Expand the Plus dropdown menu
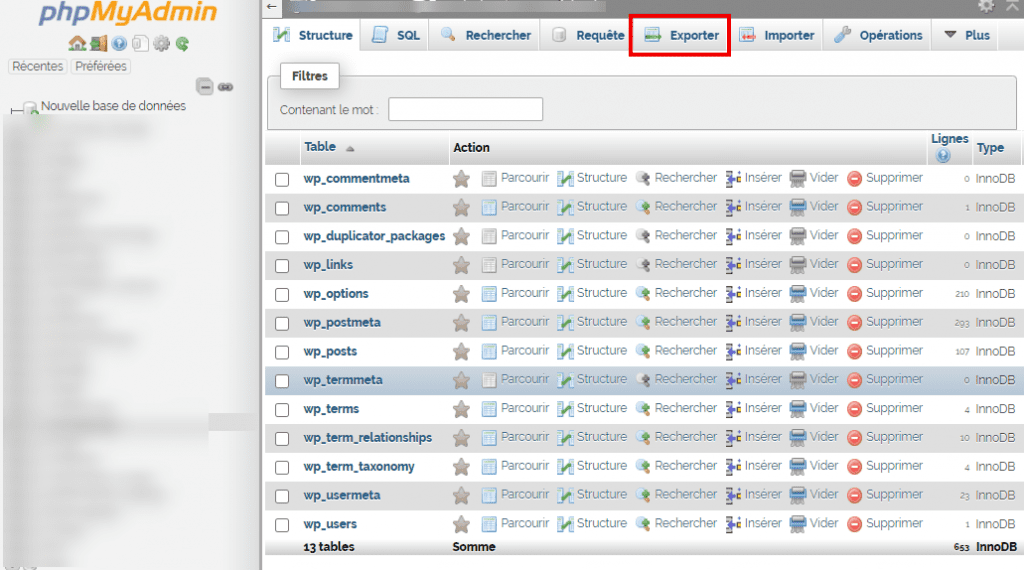The image size is (1024, 570). pyautogui.click(x=967, y=35)
